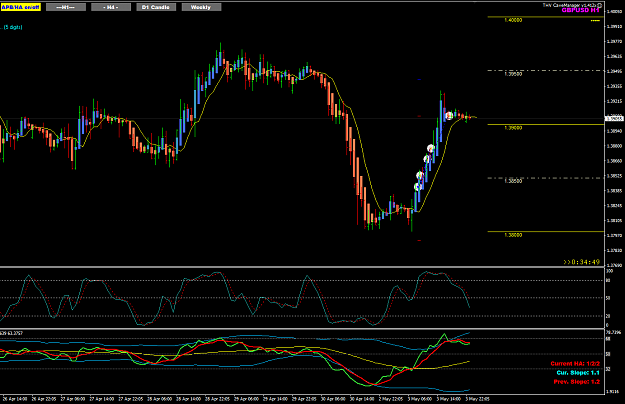Screen dimensions: 625x404
Task: Click the 30 Apr 14:00 time axis label
Action: pyautogui.click(x=362, y=399)
